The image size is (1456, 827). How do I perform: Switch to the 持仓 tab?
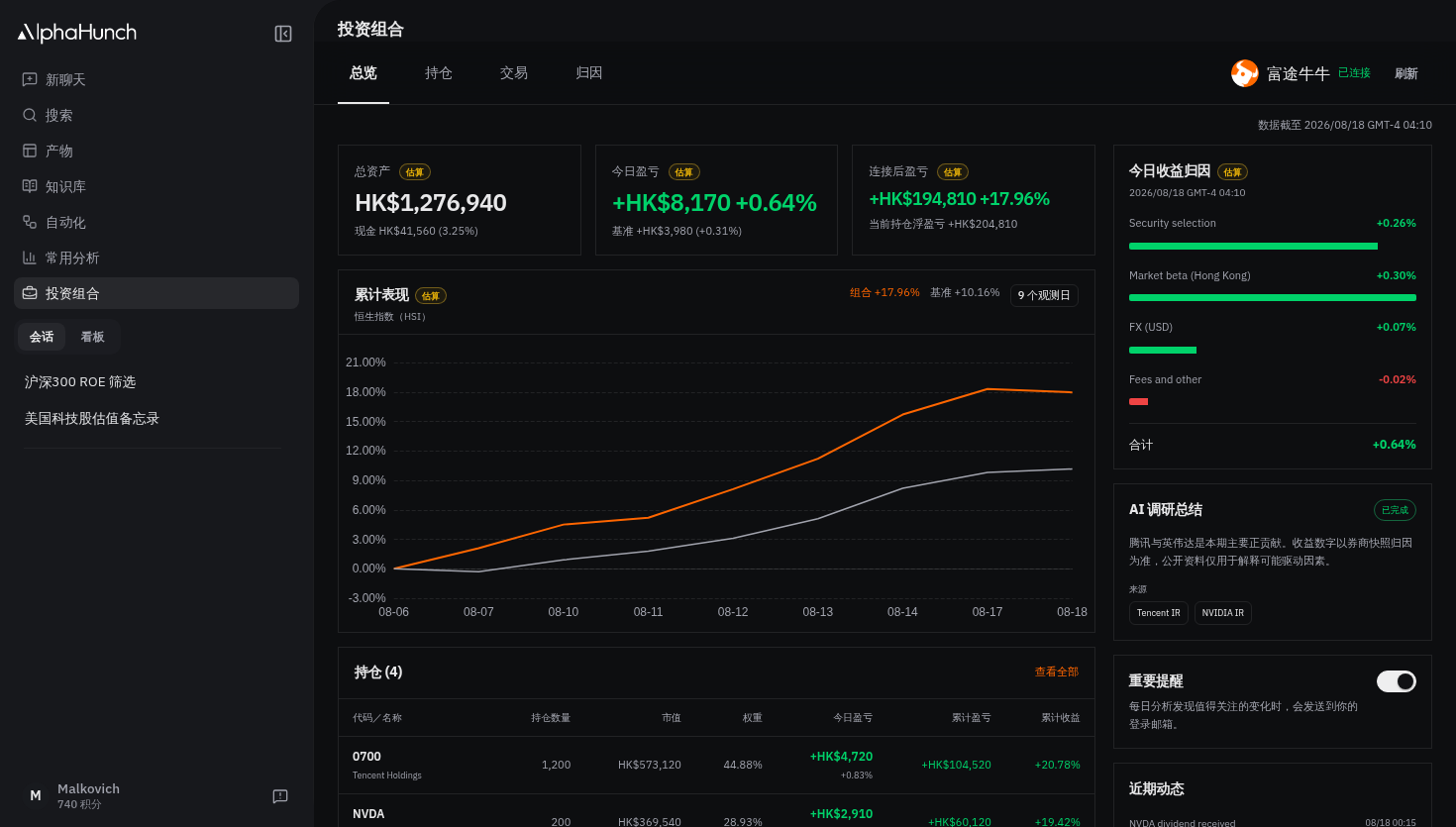coord(439,73)
